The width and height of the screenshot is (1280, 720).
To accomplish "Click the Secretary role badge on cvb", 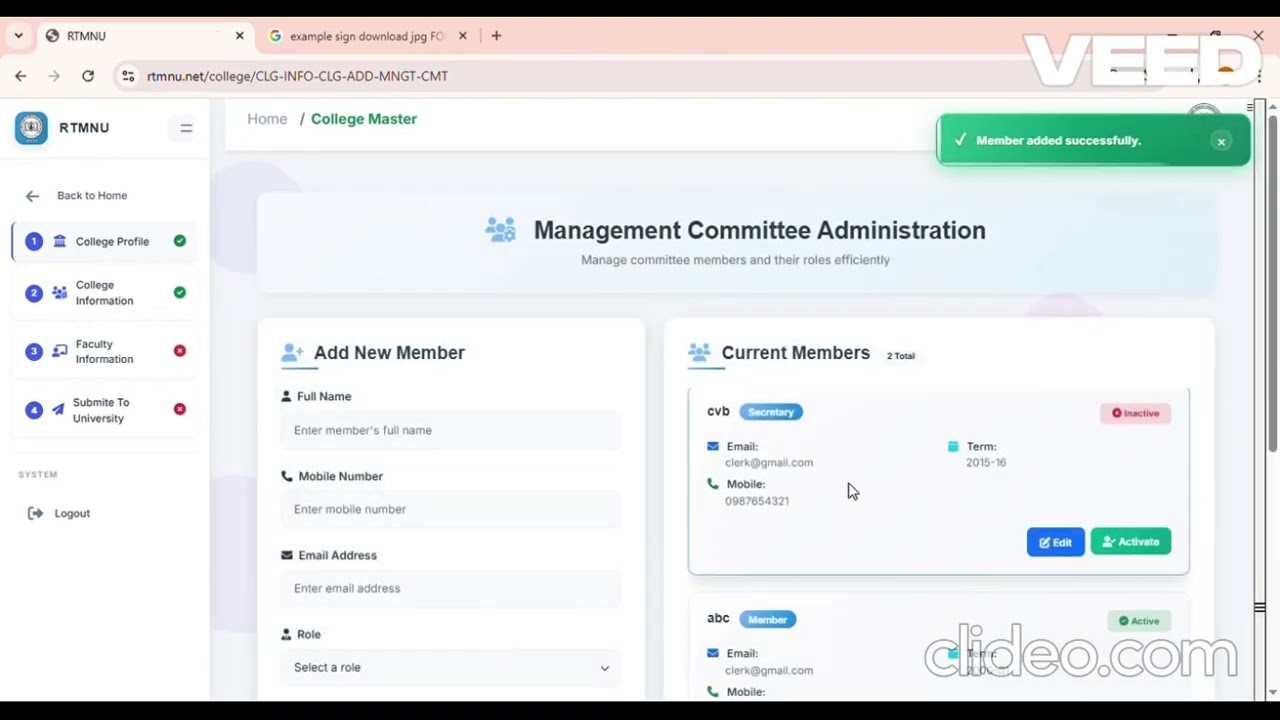I will [x=771, y=412].
